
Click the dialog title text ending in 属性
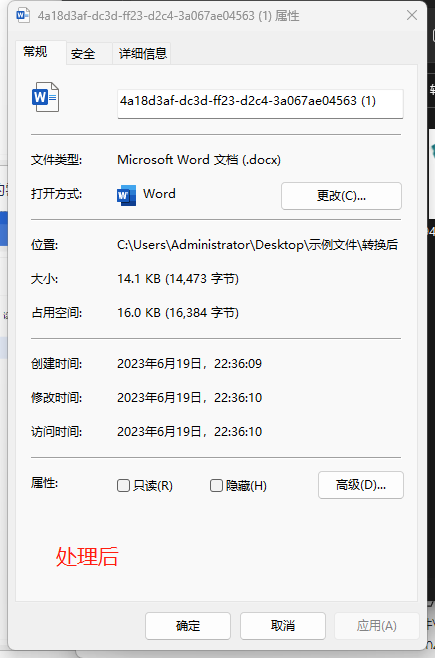(169, 16)
